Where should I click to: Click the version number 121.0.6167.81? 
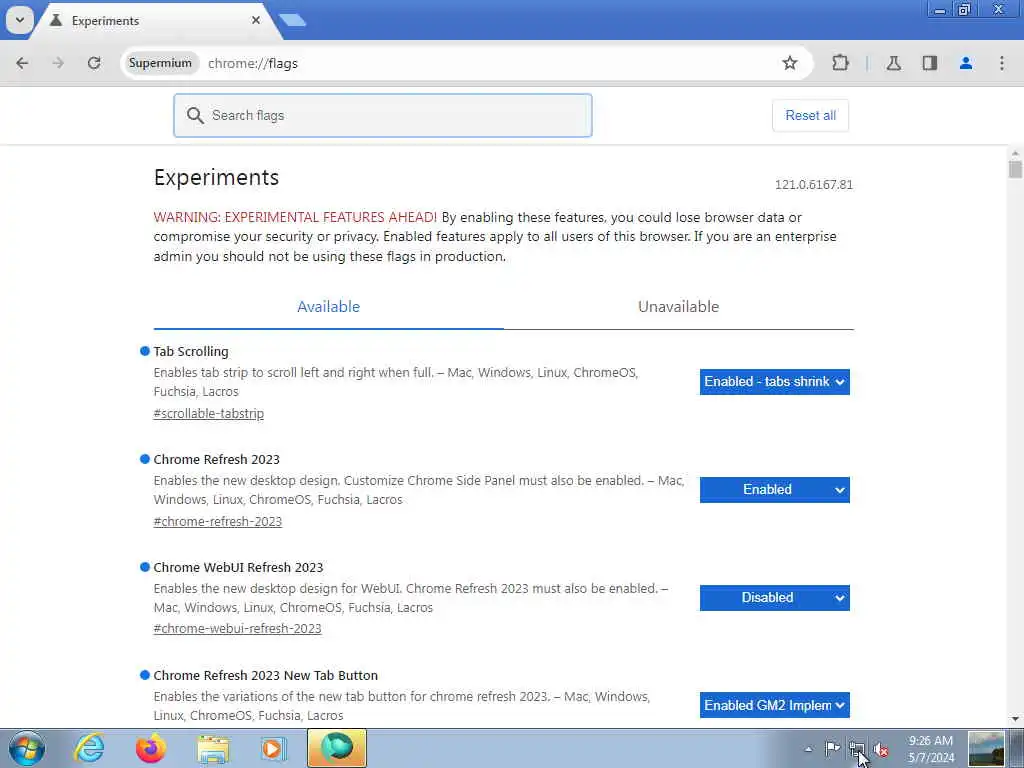(x=814, y=185)
